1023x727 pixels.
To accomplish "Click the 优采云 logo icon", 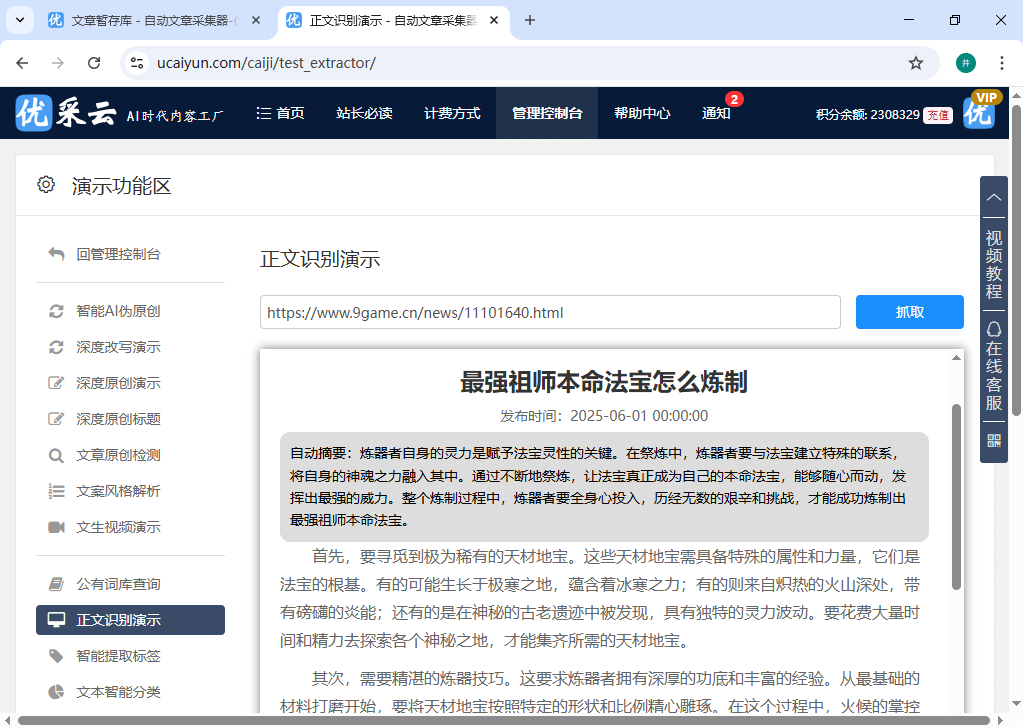I will (33, 113).
